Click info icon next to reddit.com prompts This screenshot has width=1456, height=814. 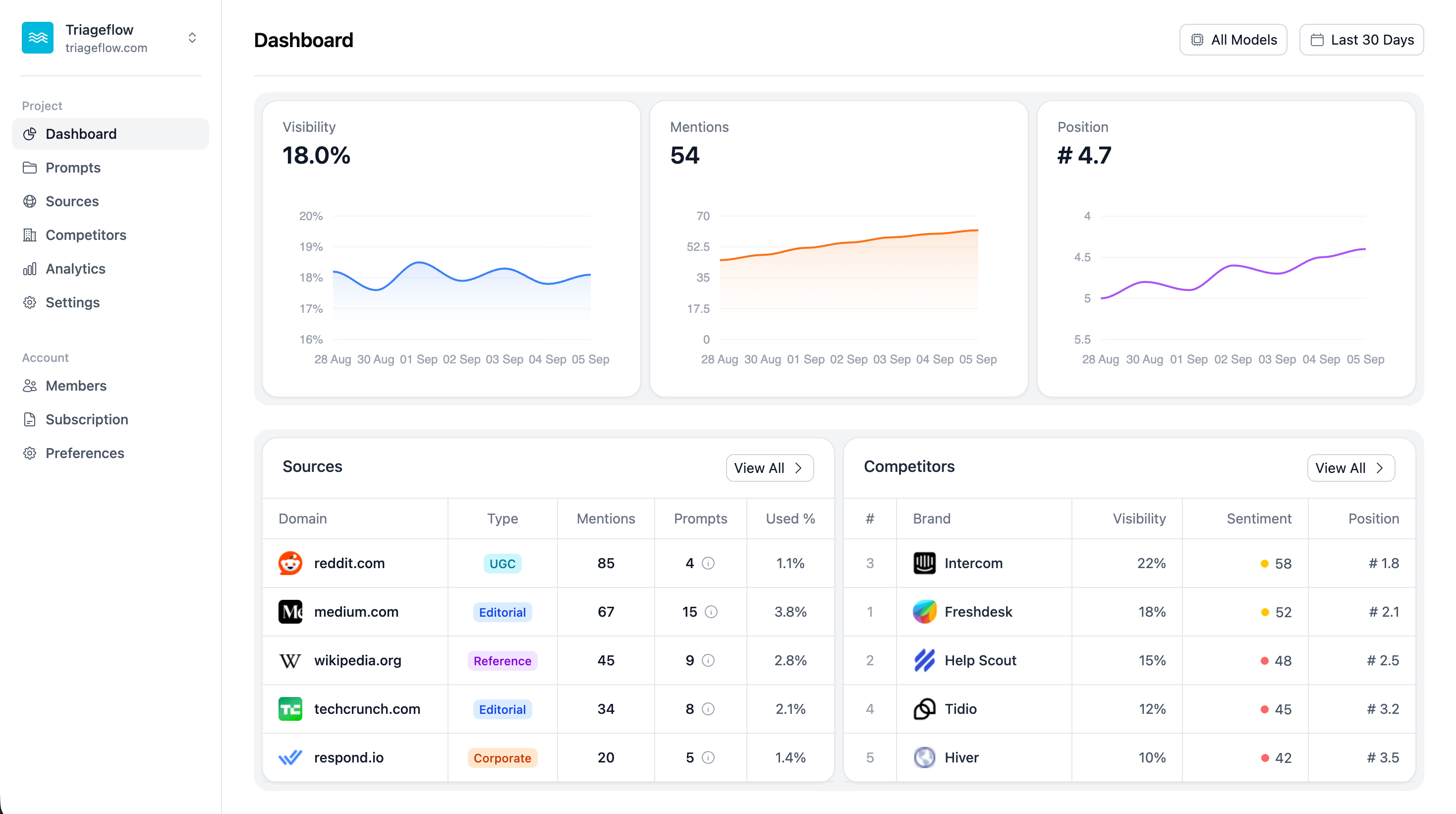click(x=708, y=563)
